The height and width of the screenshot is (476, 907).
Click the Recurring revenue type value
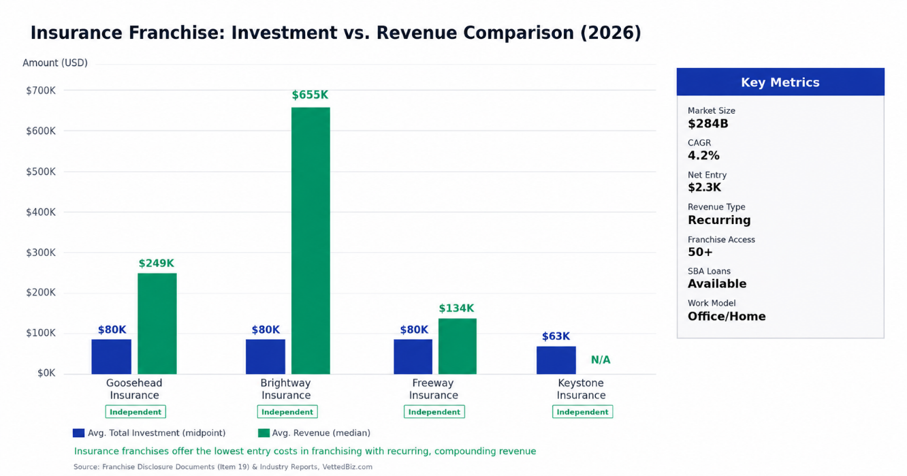pyautogui.click(x=719, y=220)
